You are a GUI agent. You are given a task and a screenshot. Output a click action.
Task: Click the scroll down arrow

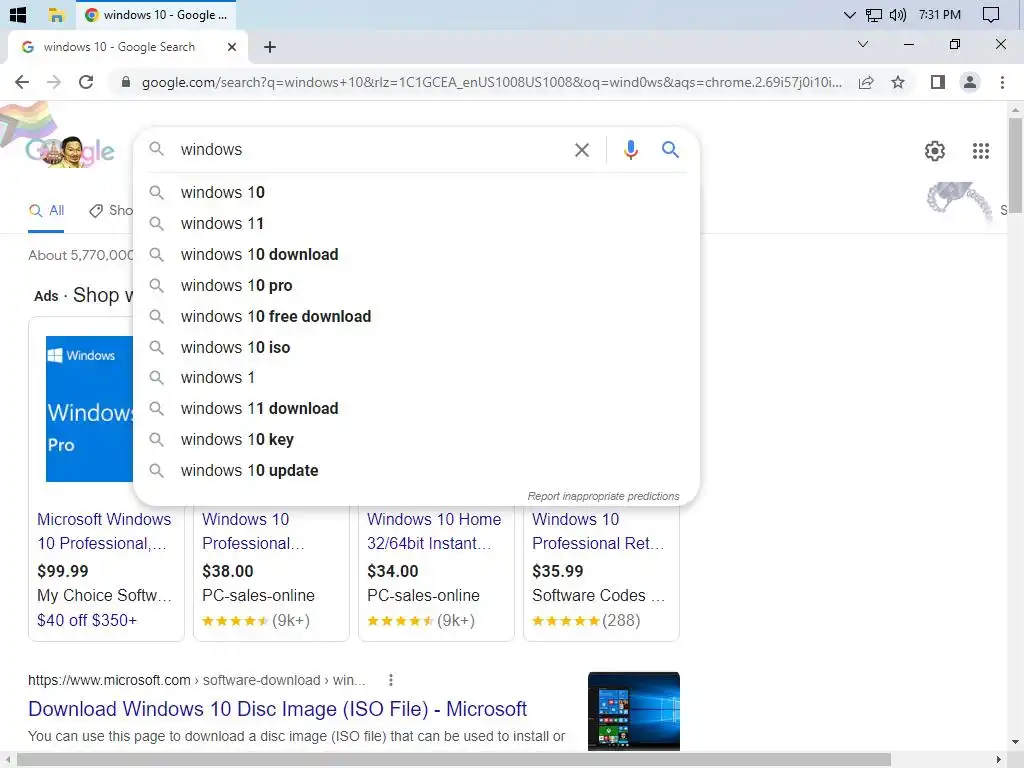pos(1015,742)
